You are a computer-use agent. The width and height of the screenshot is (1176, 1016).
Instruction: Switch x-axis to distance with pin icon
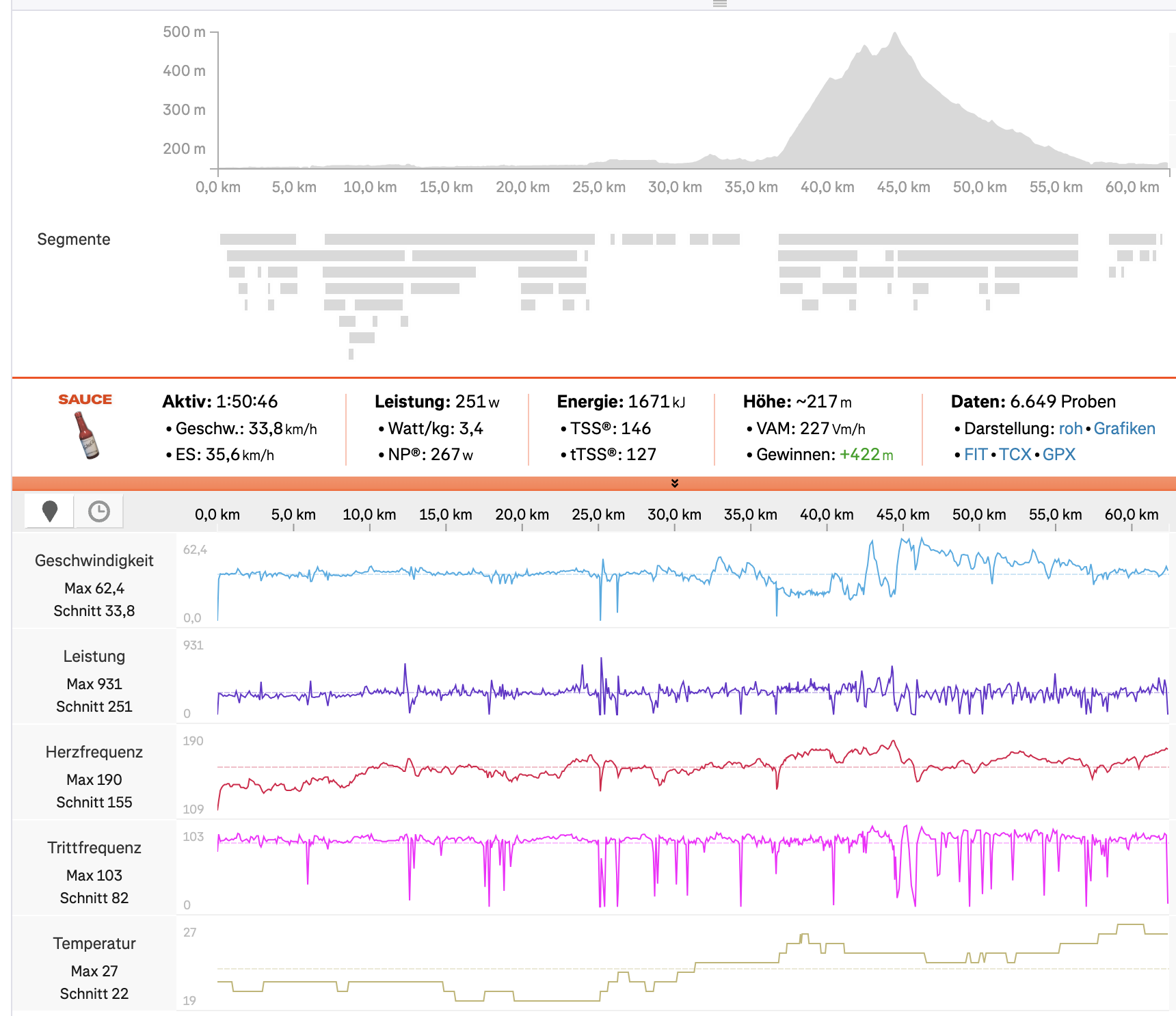coord(49,511)
